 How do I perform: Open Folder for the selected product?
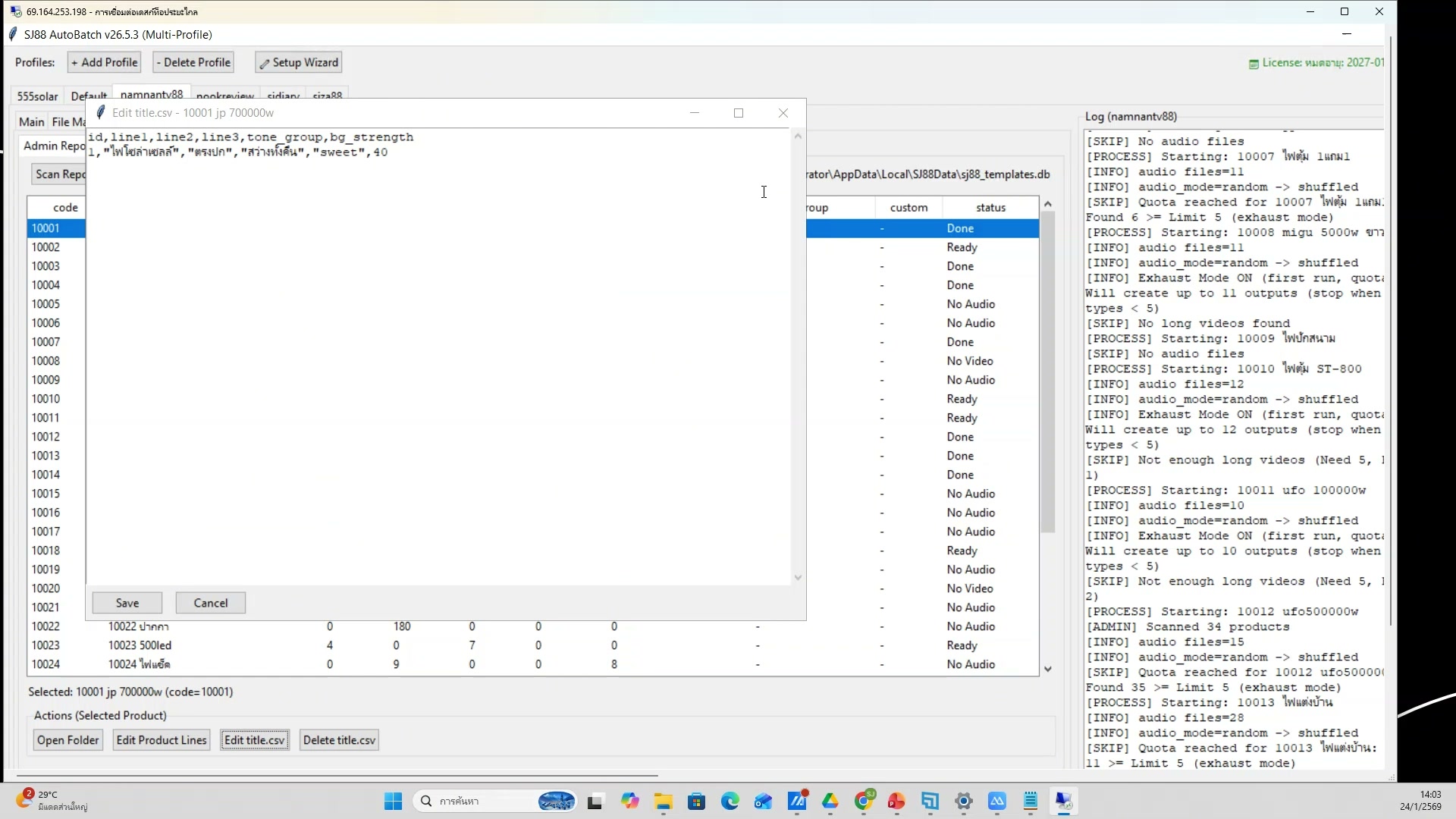[67, 739]
